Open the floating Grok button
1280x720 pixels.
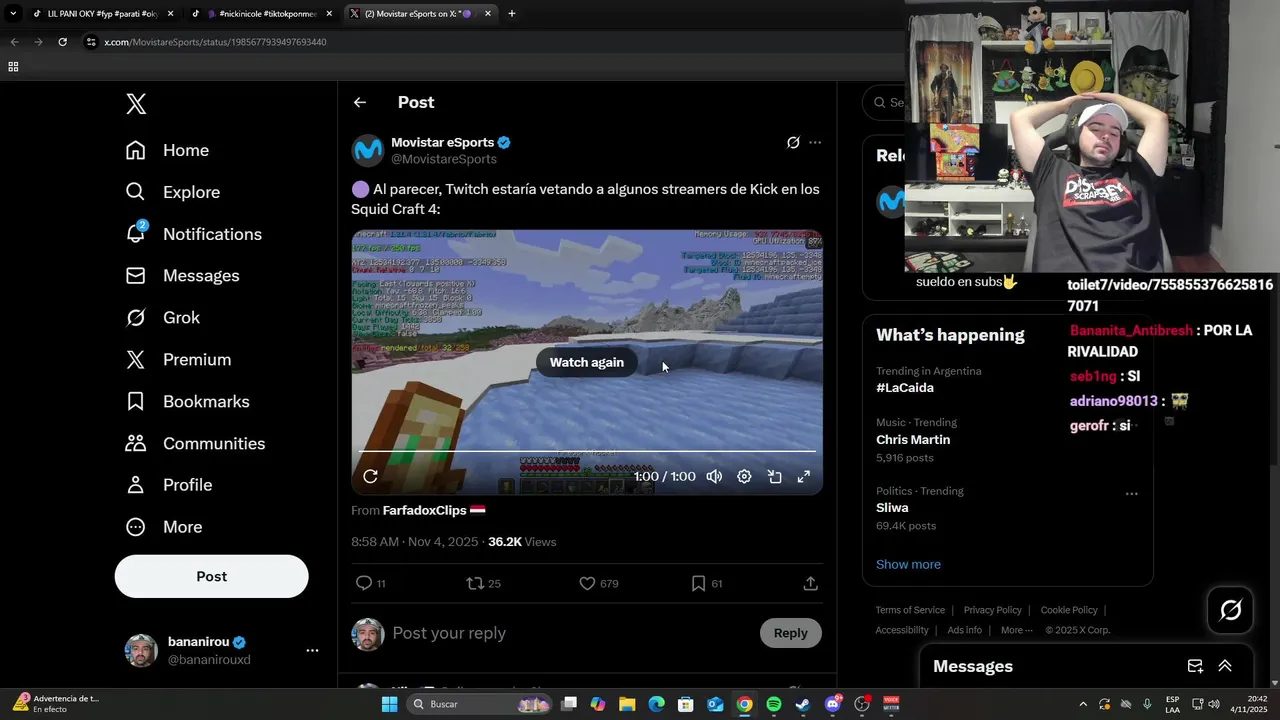(x=1230, y=610)
